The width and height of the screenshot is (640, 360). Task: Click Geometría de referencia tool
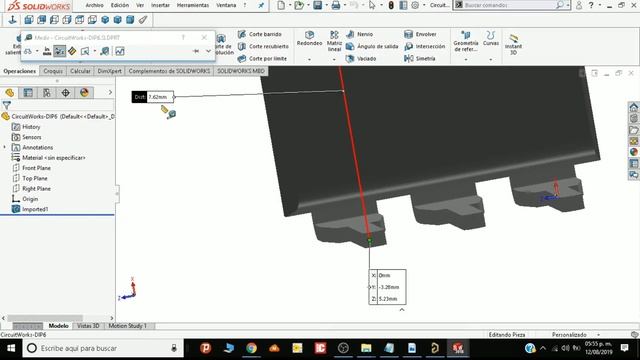click(466, 41)
